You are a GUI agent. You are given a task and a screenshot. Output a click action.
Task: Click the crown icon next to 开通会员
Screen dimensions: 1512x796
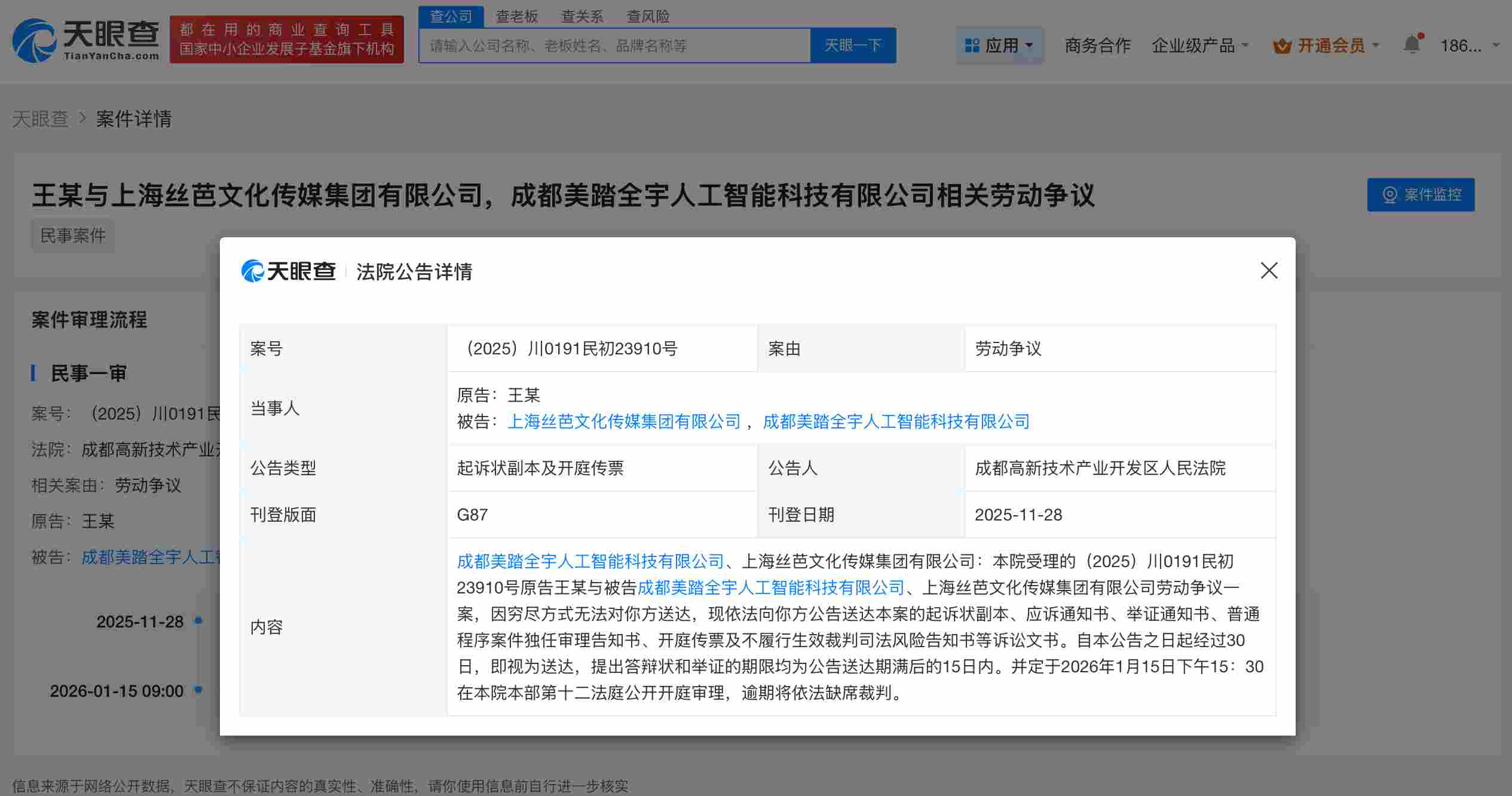(x=1282, y=45)
